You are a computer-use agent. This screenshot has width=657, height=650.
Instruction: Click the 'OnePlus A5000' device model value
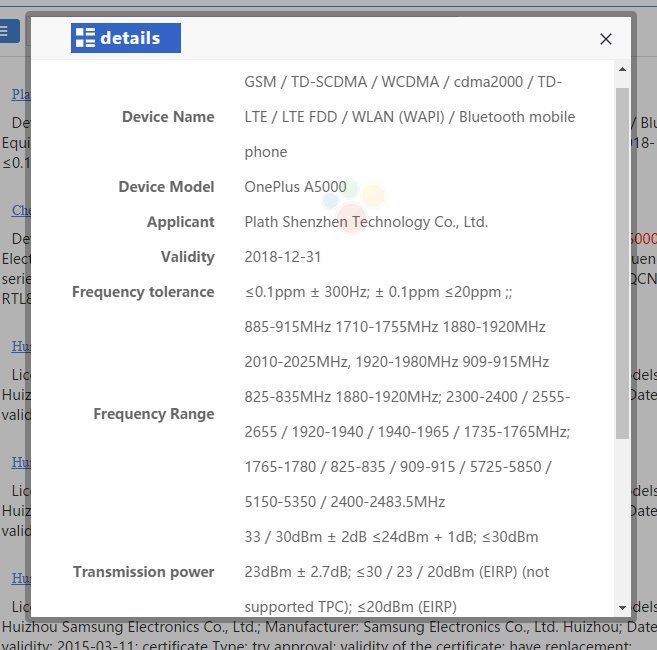click(x=295, y=187)
